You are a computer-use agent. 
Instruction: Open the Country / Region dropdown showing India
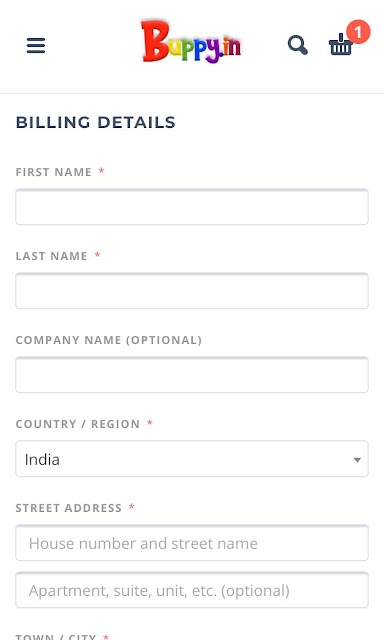[192, 459]
